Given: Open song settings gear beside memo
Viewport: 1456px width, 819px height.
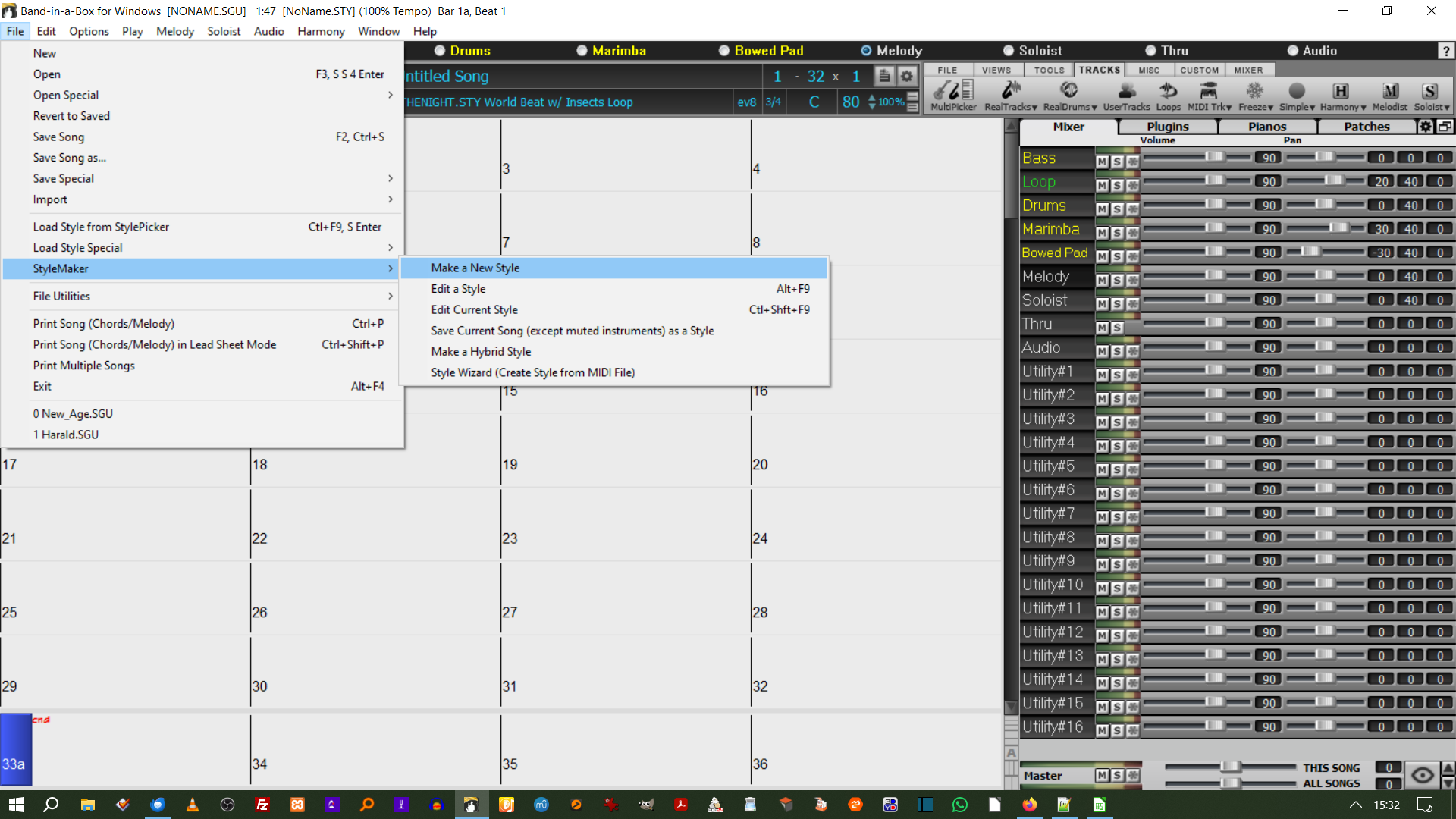Looking at the screenshot, I should [906, 76].
